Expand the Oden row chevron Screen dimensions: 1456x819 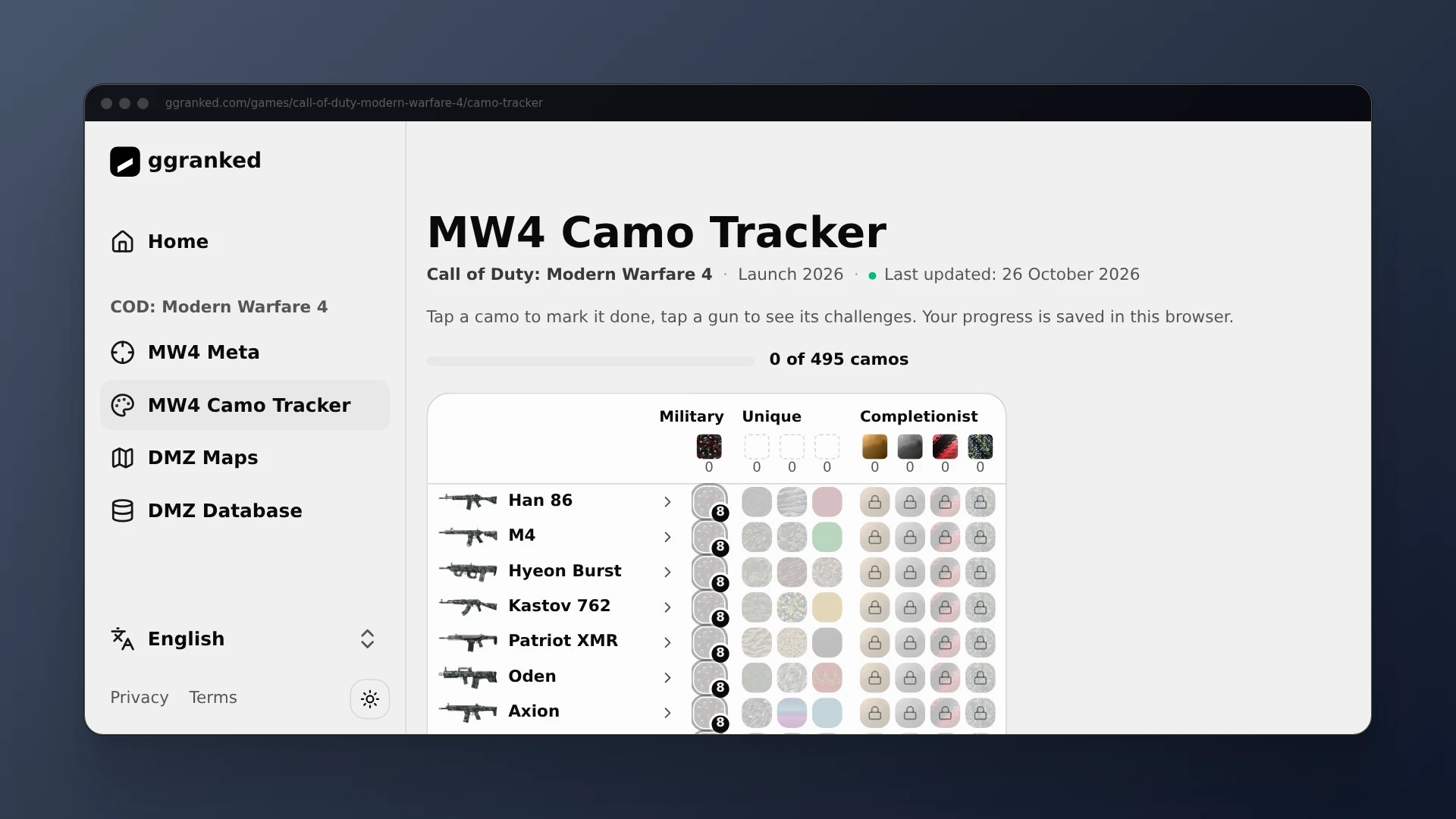(x=667, y=677)
